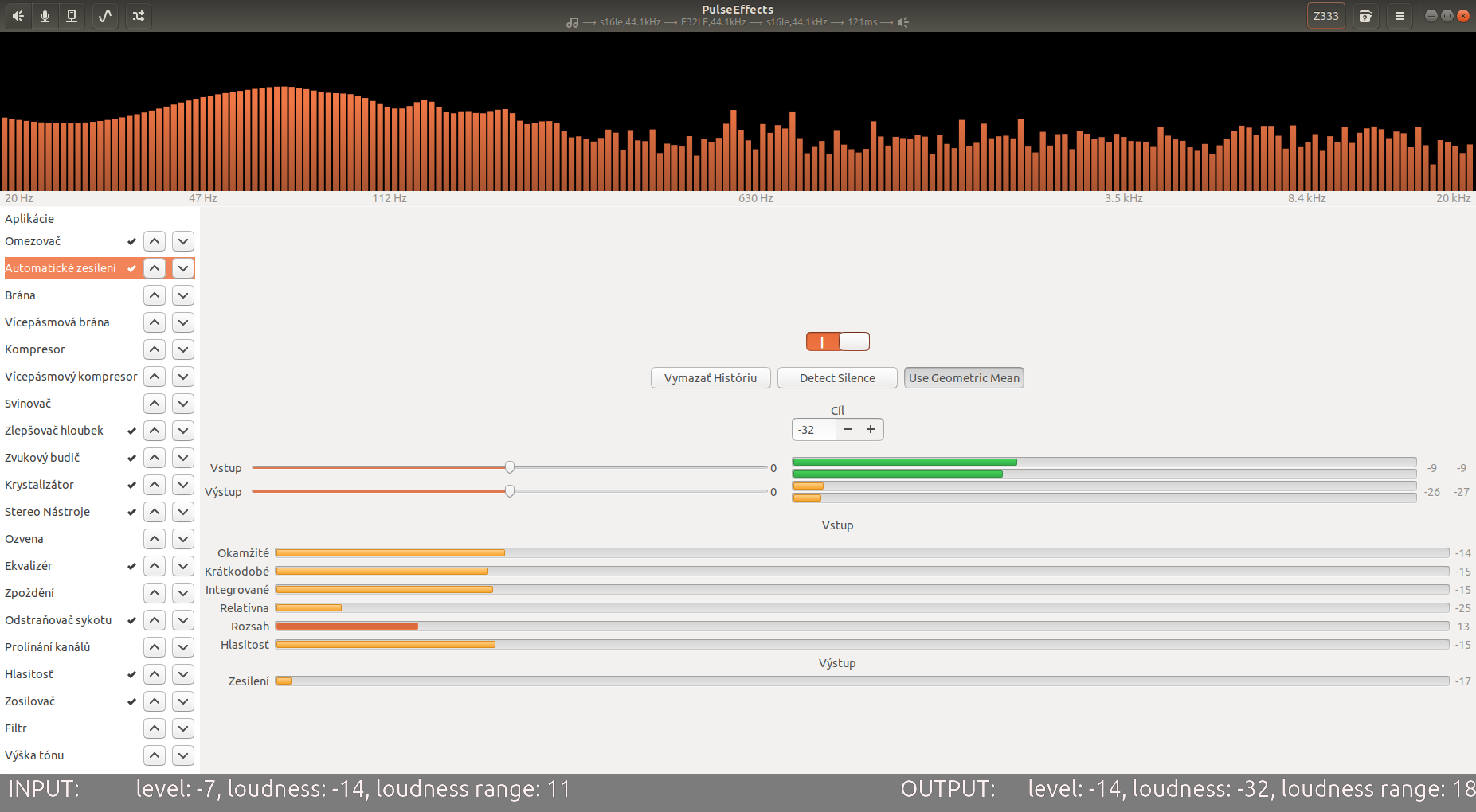The height and width of the screenshot is (812, 1476).
Task: Open the Z333 preset selector
Action: (1325, 16)
